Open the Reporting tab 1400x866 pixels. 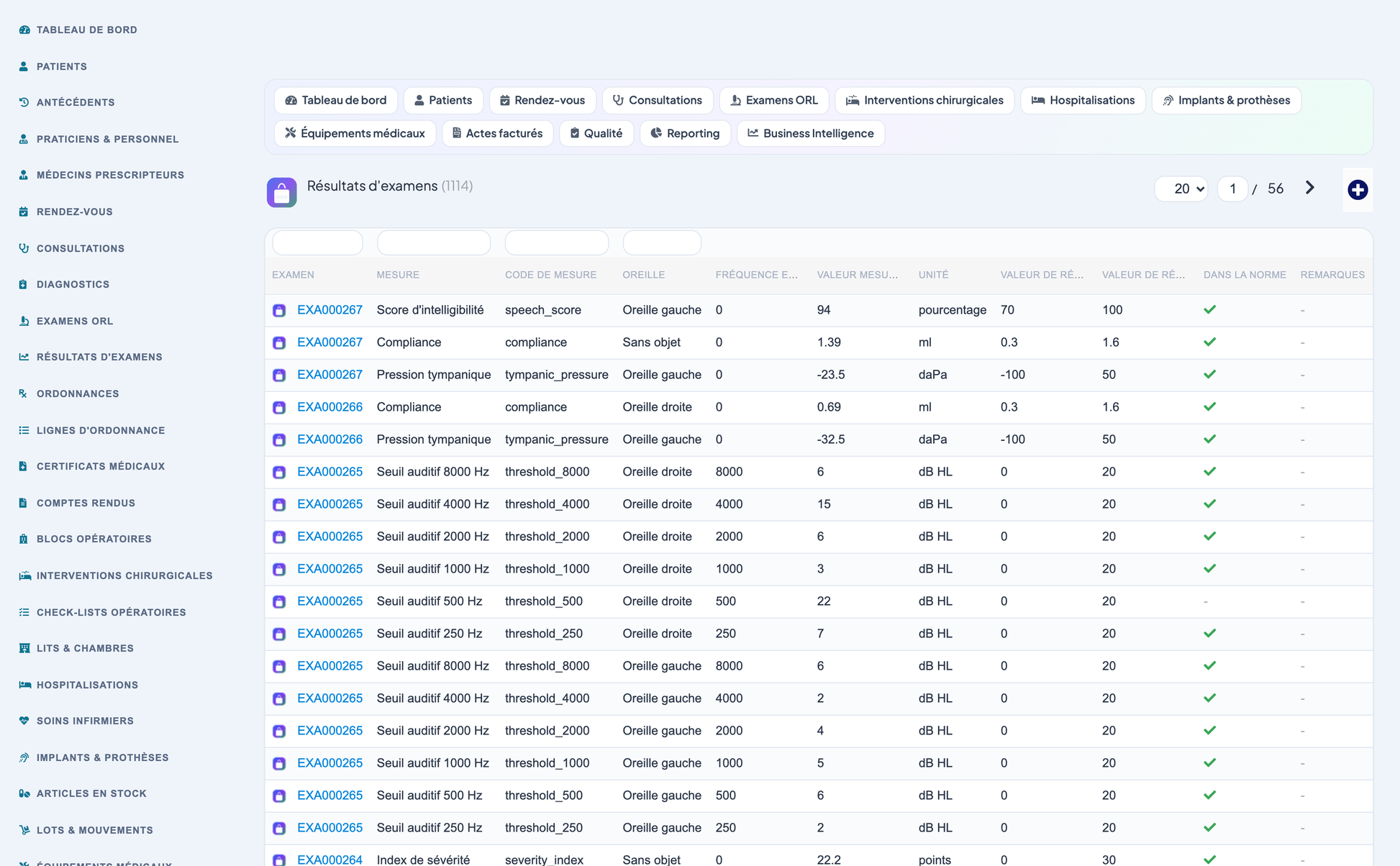pos(685,133)
